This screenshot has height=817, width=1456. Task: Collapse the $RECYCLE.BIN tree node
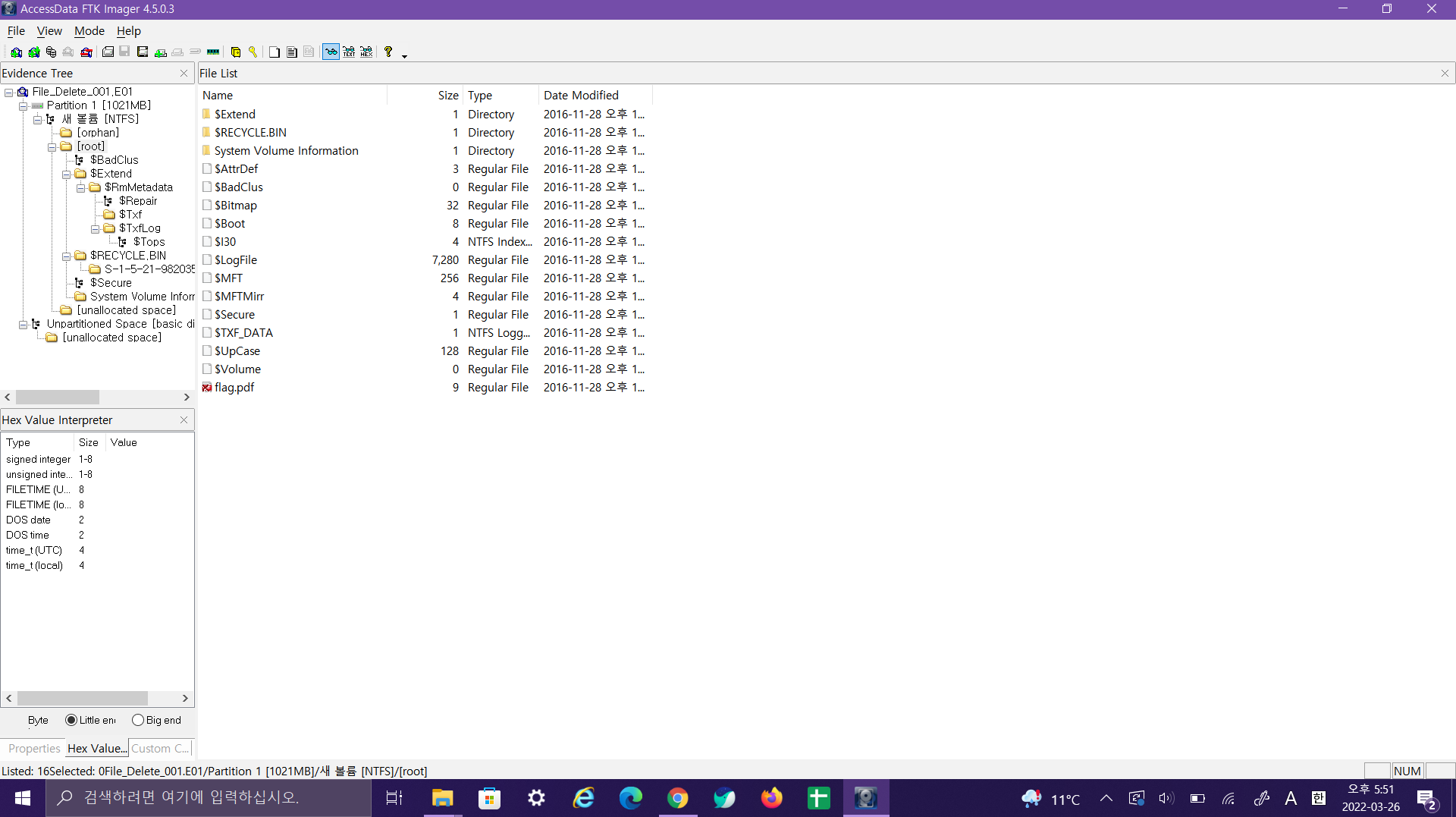[x=67, y=256]
